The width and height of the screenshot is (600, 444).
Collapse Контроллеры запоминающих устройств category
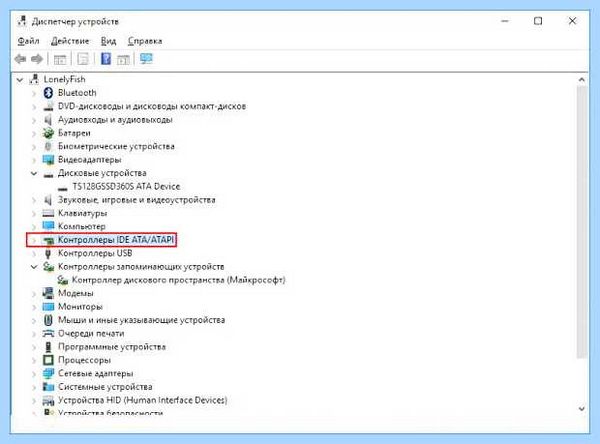point(34,267)
